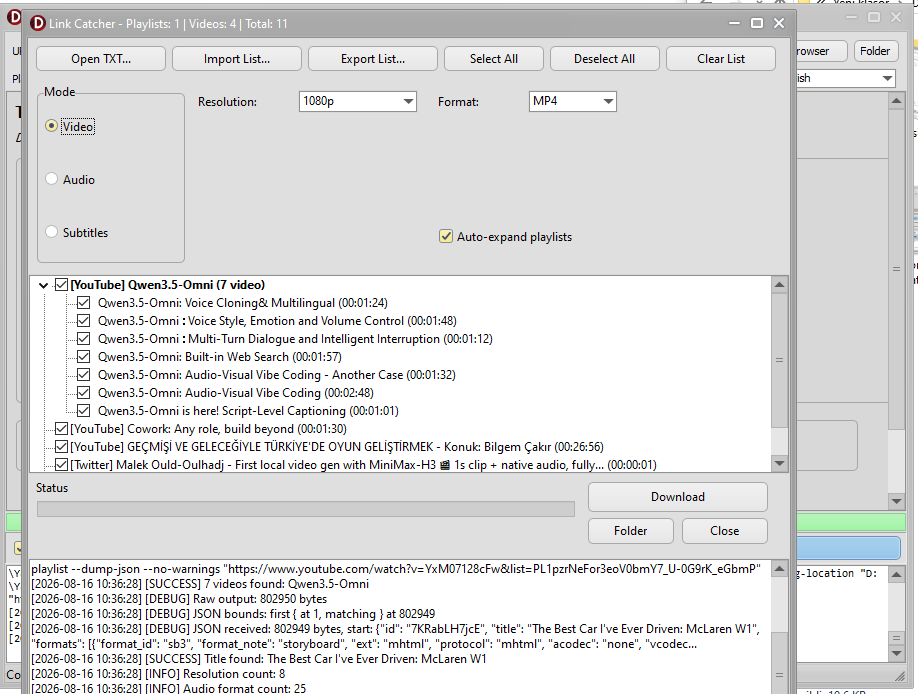The width and height of the screenshot is (918, 694).
Task: Select the Audio mode radio button
Action: click(52, 179)
